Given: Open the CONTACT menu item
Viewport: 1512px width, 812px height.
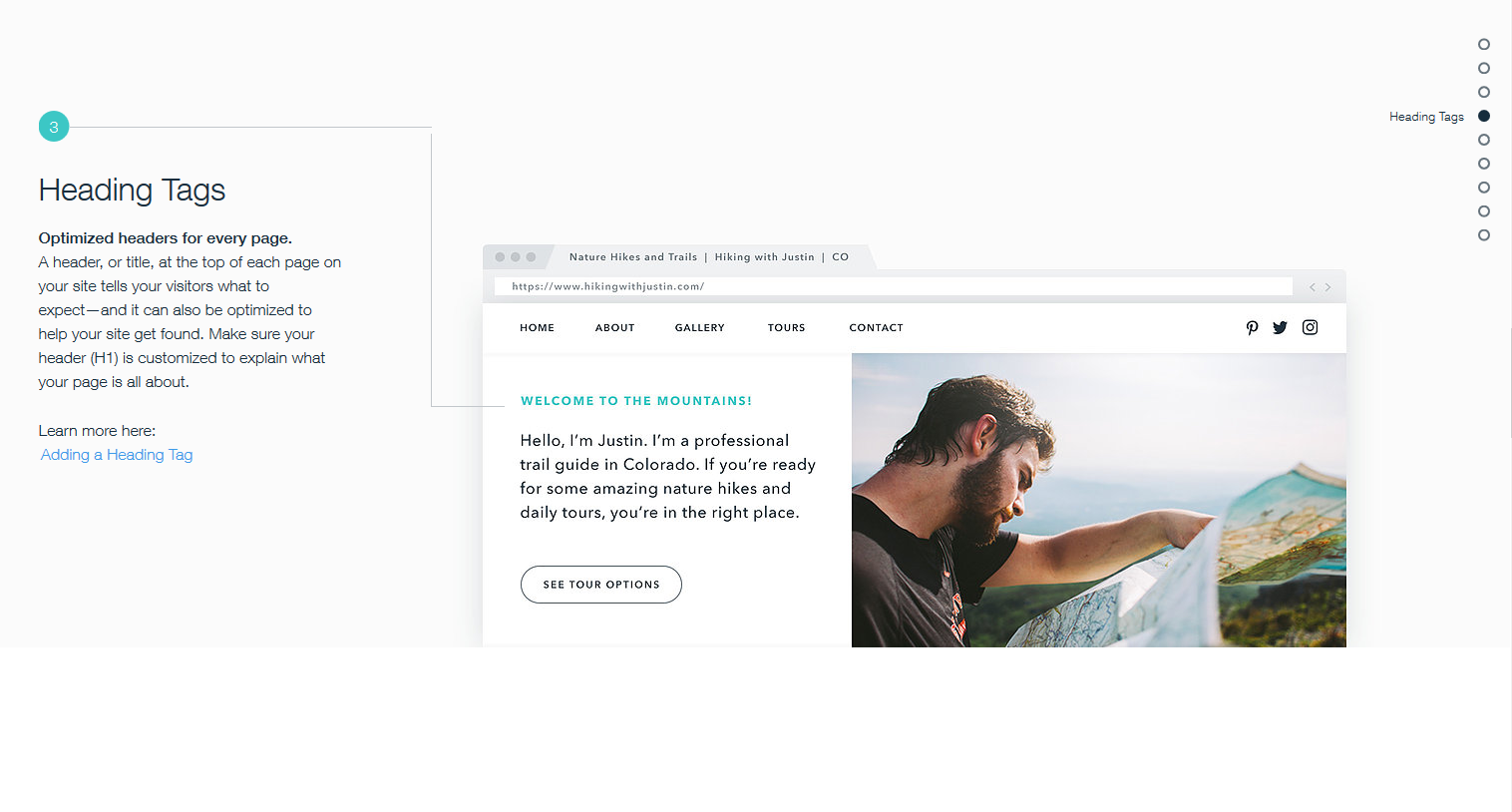Looking at the screenshot, I should (x=876, y=327).
